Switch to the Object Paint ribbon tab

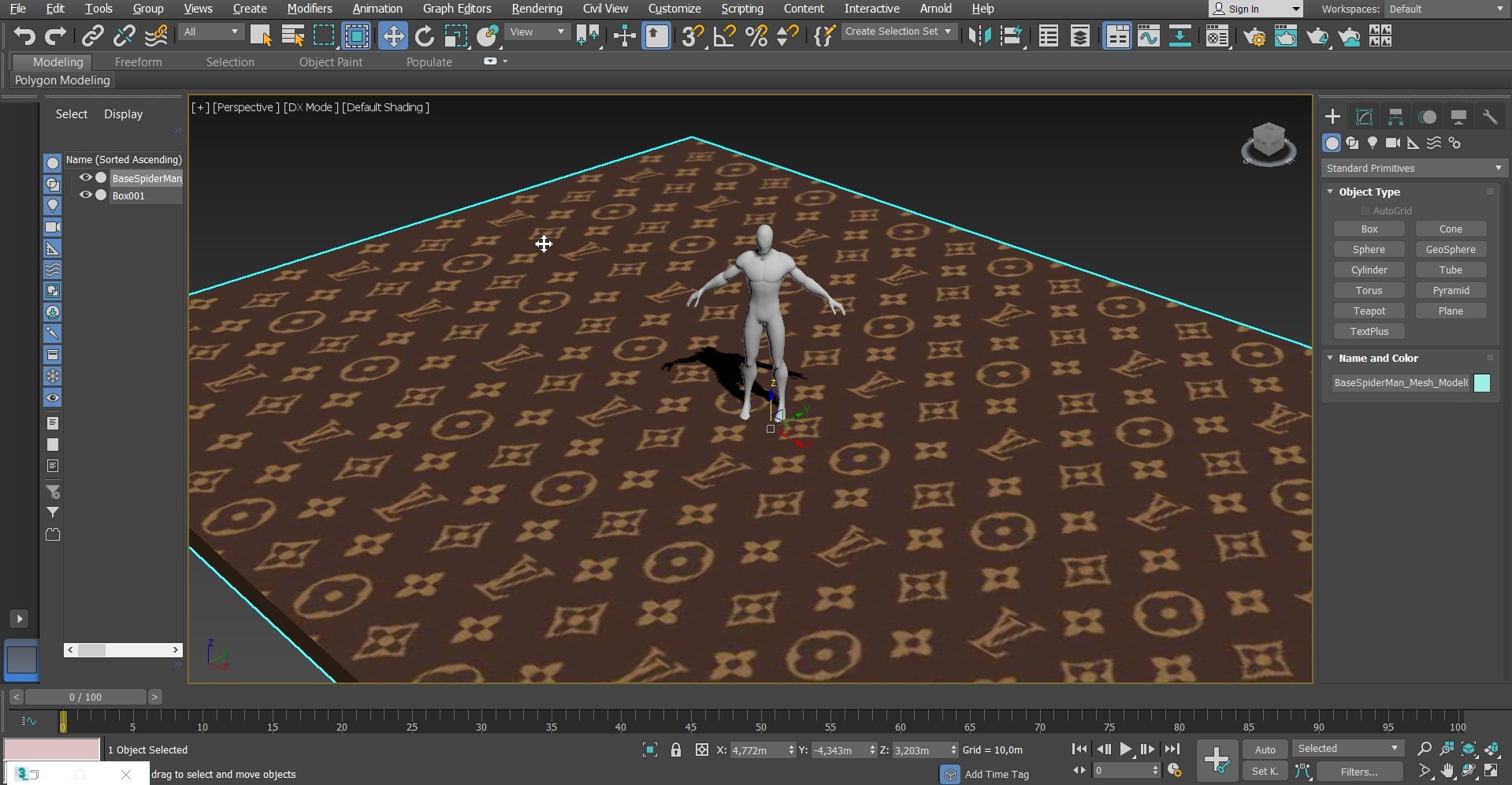pyautogui.click(x=331, y=61)
